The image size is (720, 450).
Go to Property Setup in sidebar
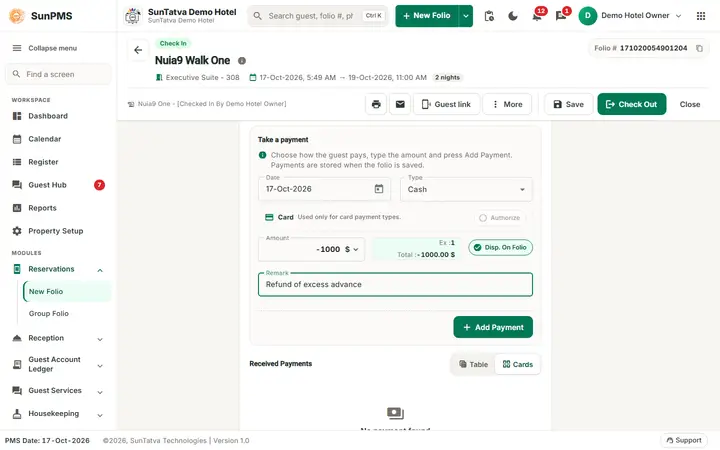coord(56,231)
